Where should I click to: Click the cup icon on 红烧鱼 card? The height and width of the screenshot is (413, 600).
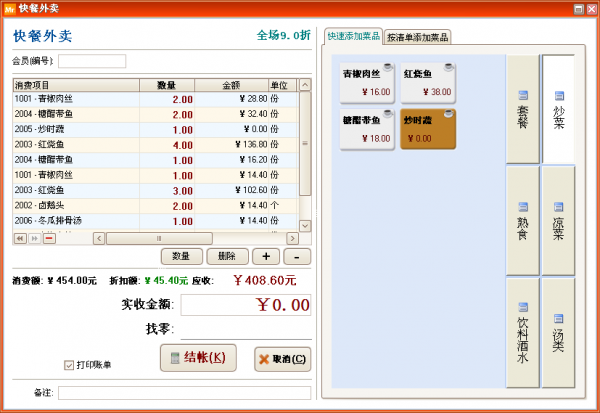449,67
